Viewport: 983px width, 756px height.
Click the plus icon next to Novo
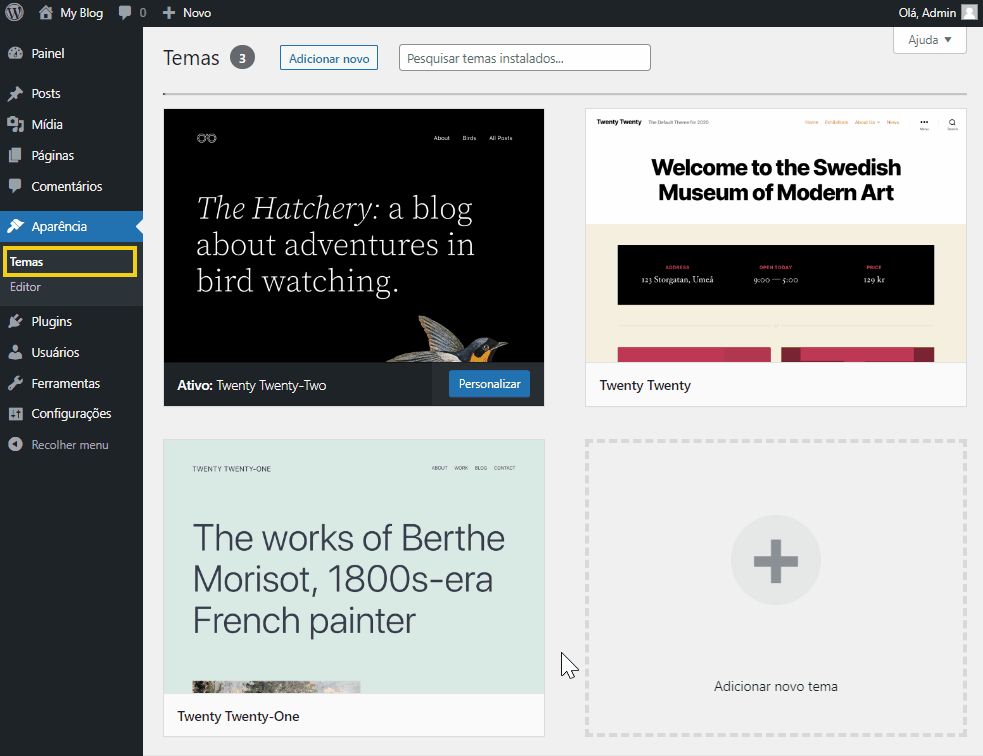coord(169,13)
